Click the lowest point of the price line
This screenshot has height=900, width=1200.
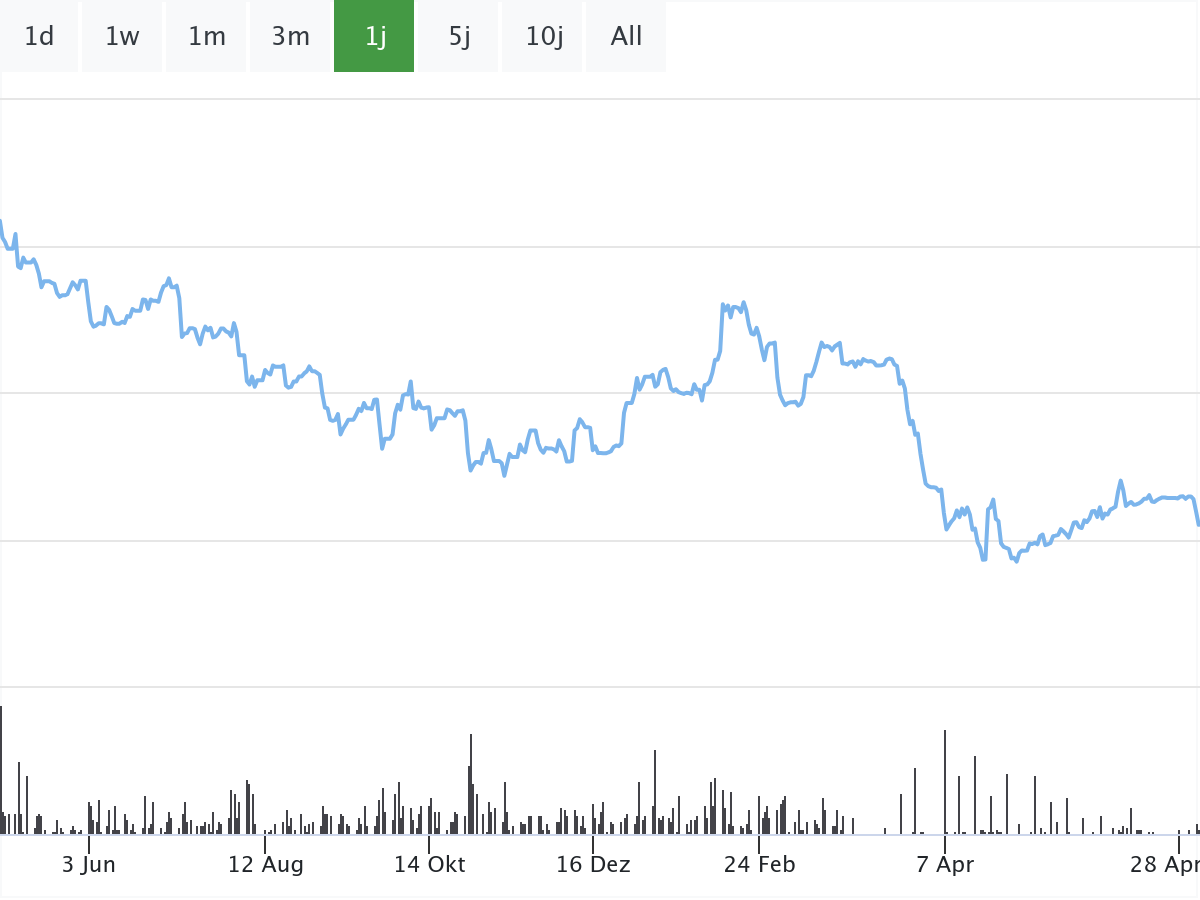point(1017,562)
